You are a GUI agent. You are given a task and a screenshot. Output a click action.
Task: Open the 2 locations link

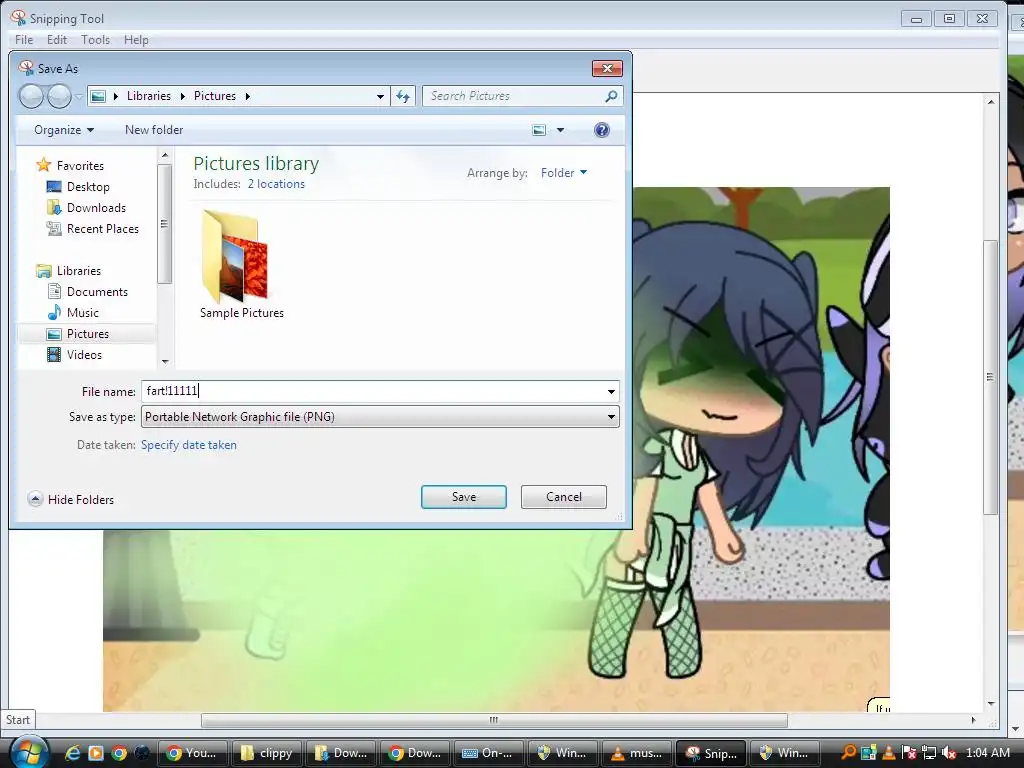pyautogui.click(x=276, y=184)
